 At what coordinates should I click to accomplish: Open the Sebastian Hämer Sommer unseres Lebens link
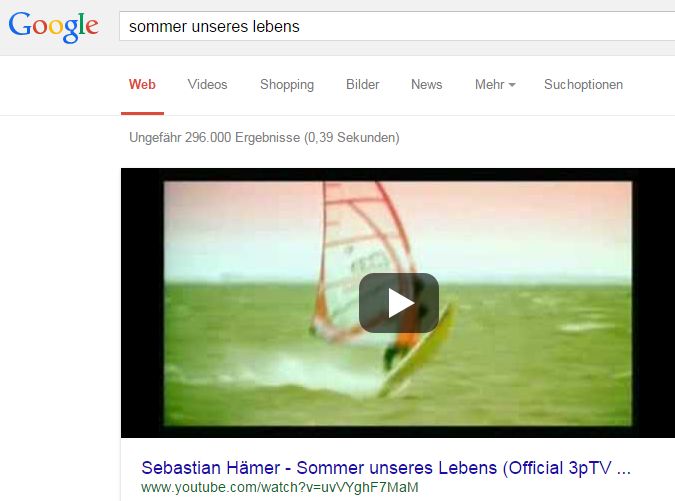(x=386, y=468)
